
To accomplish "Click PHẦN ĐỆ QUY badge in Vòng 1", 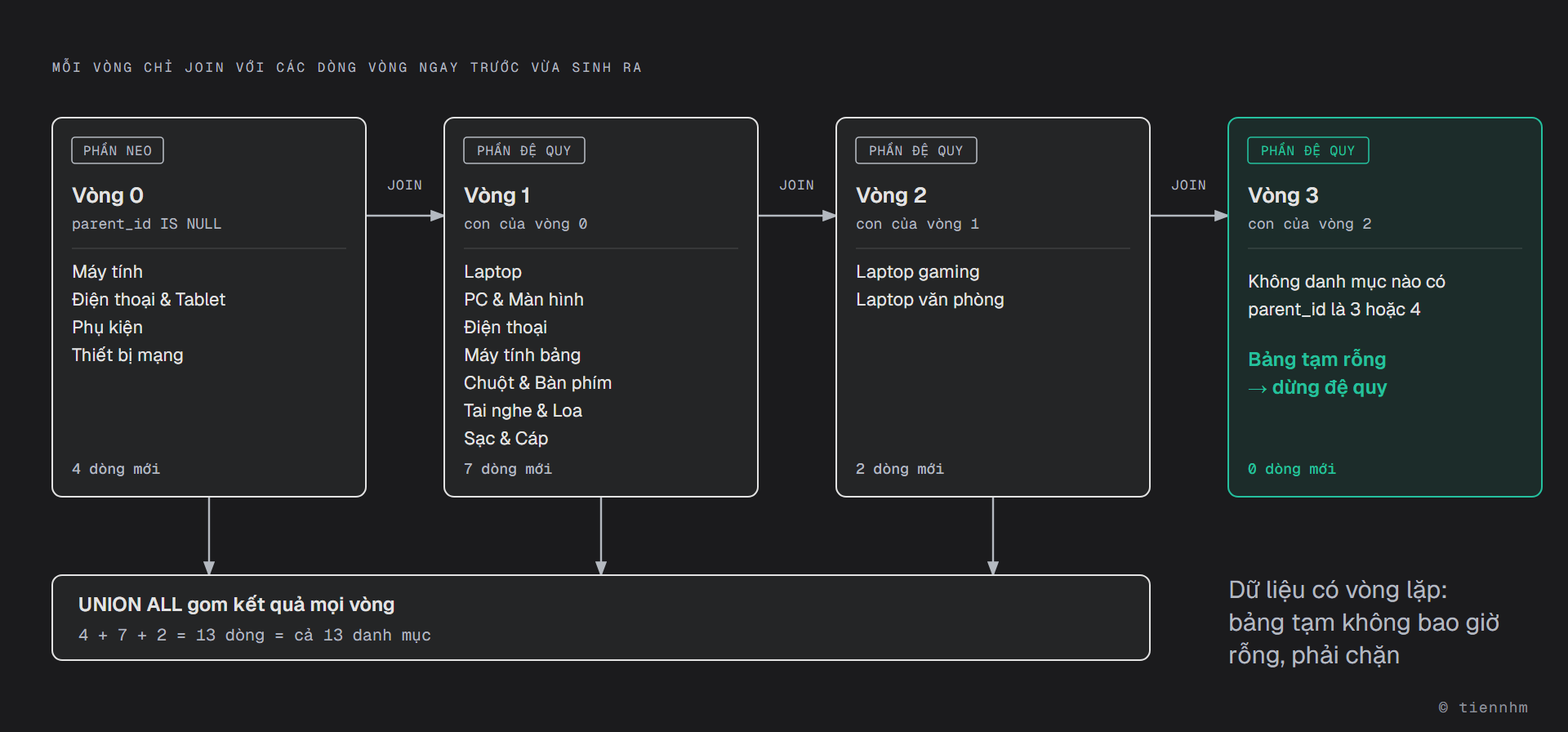I will (524, 150).
